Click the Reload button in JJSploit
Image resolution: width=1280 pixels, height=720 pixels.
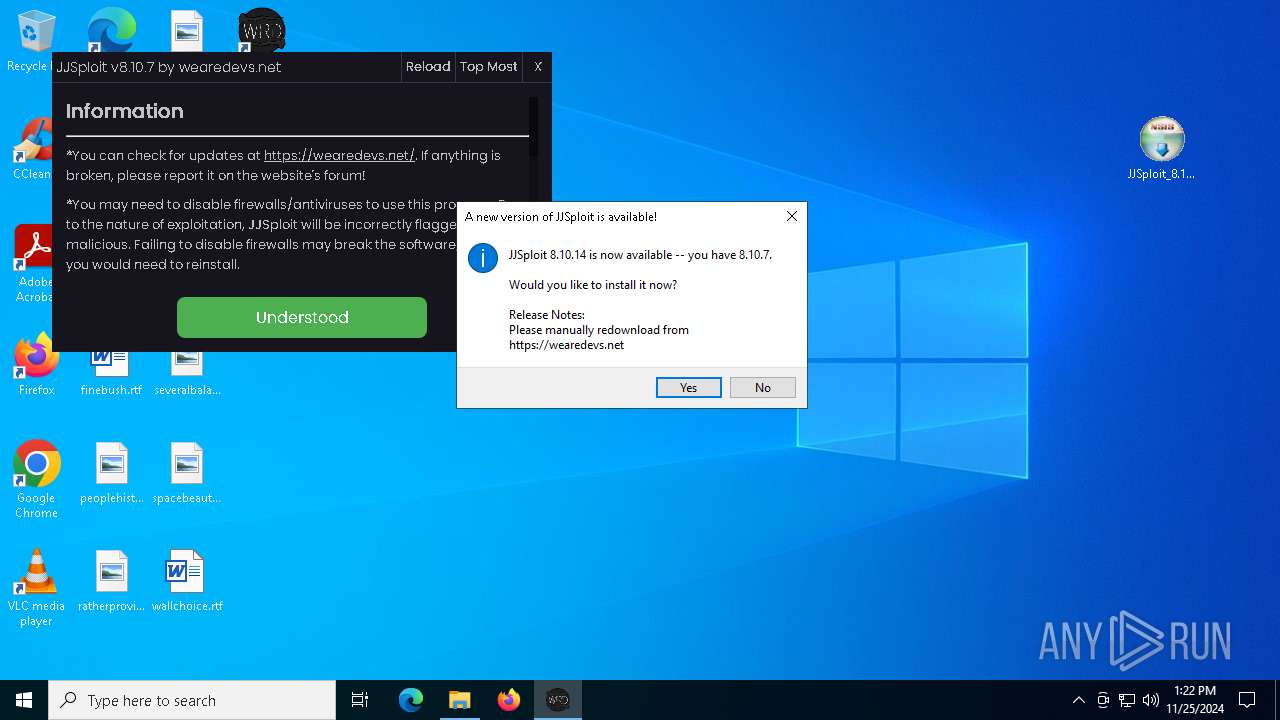tap(428, 67)
